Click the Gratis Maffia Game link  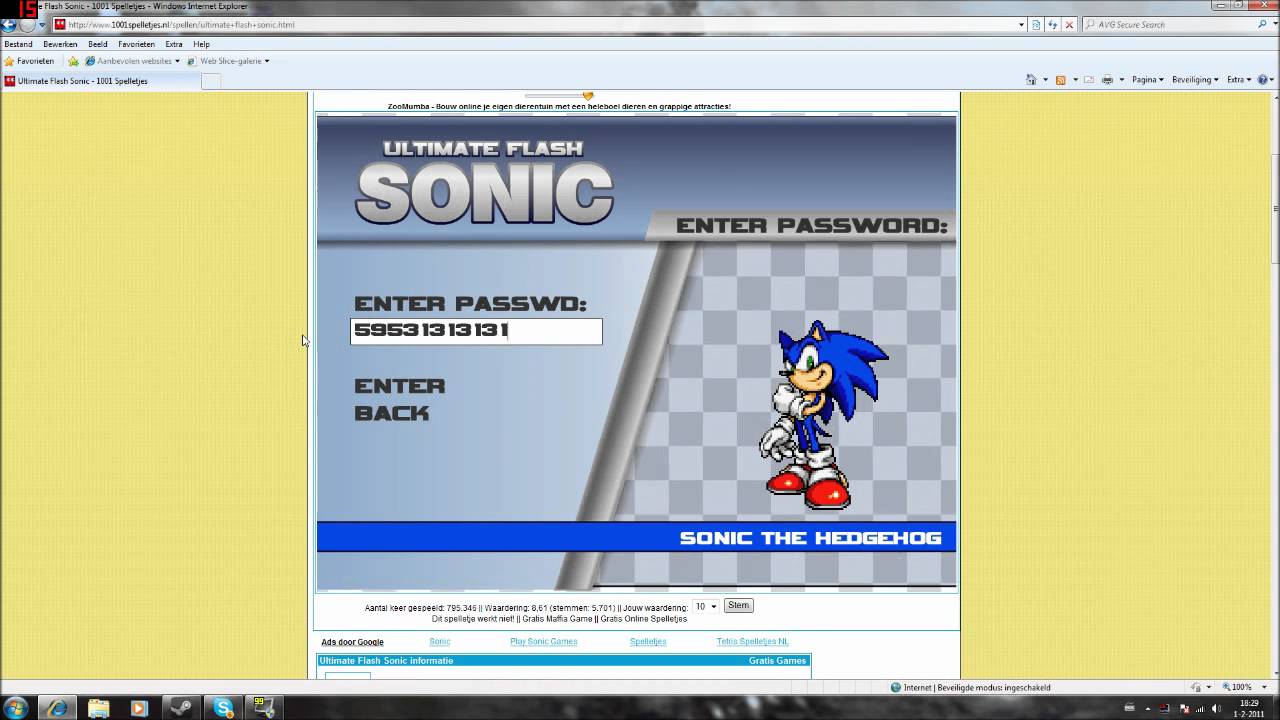(x=558, y=619)
